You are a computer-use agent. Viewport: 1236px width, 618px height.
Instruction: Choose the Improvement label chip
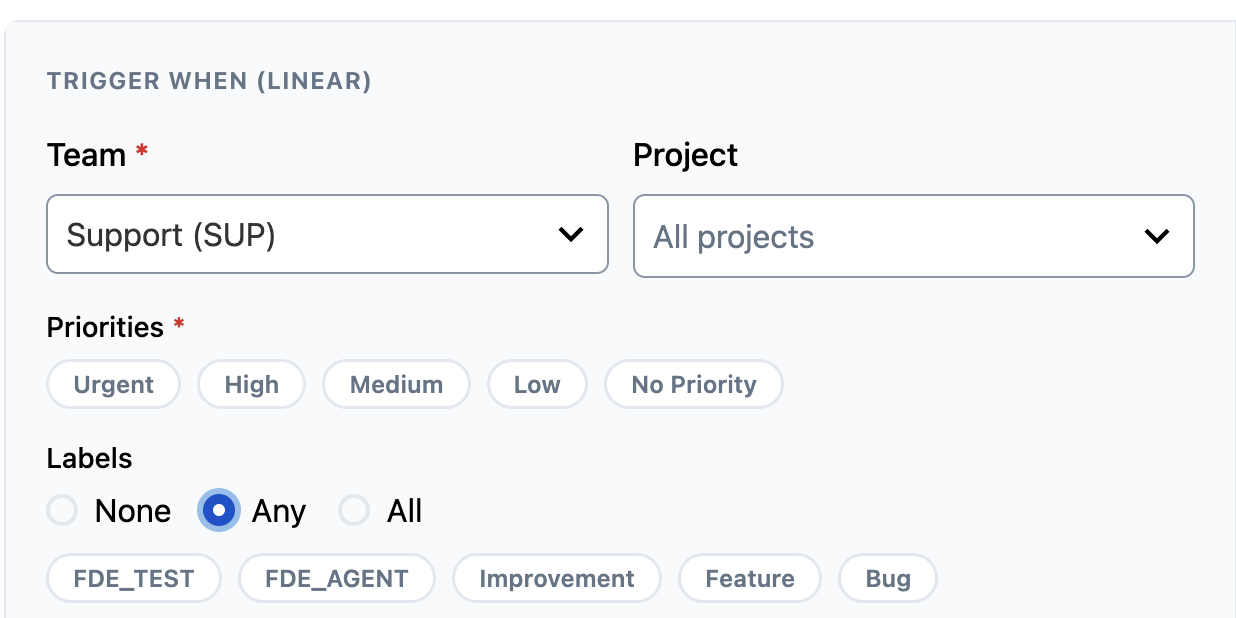557,579
